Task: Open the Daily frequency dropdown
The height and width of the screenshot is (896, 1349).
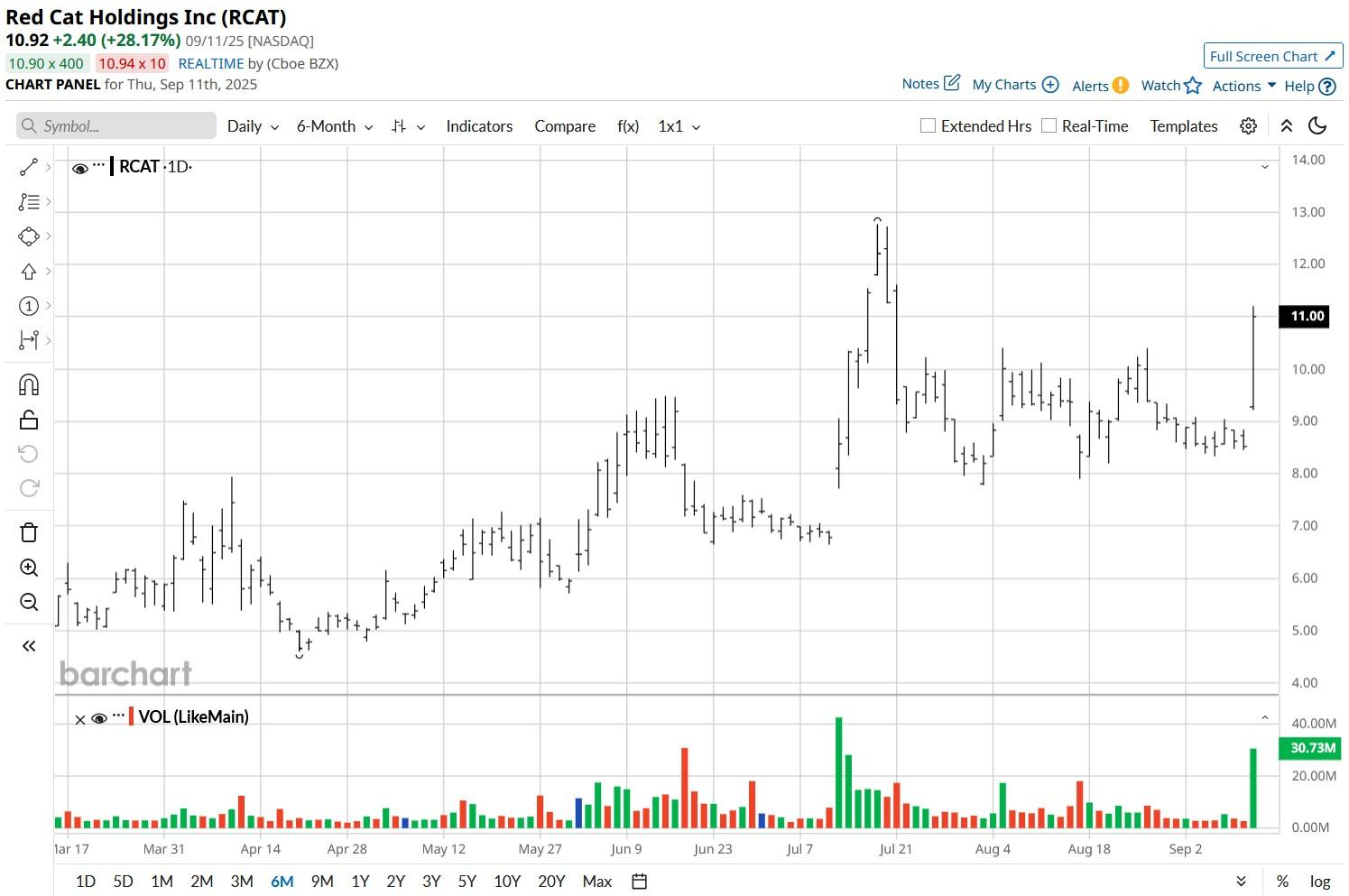Action: [x=253, y=126]
